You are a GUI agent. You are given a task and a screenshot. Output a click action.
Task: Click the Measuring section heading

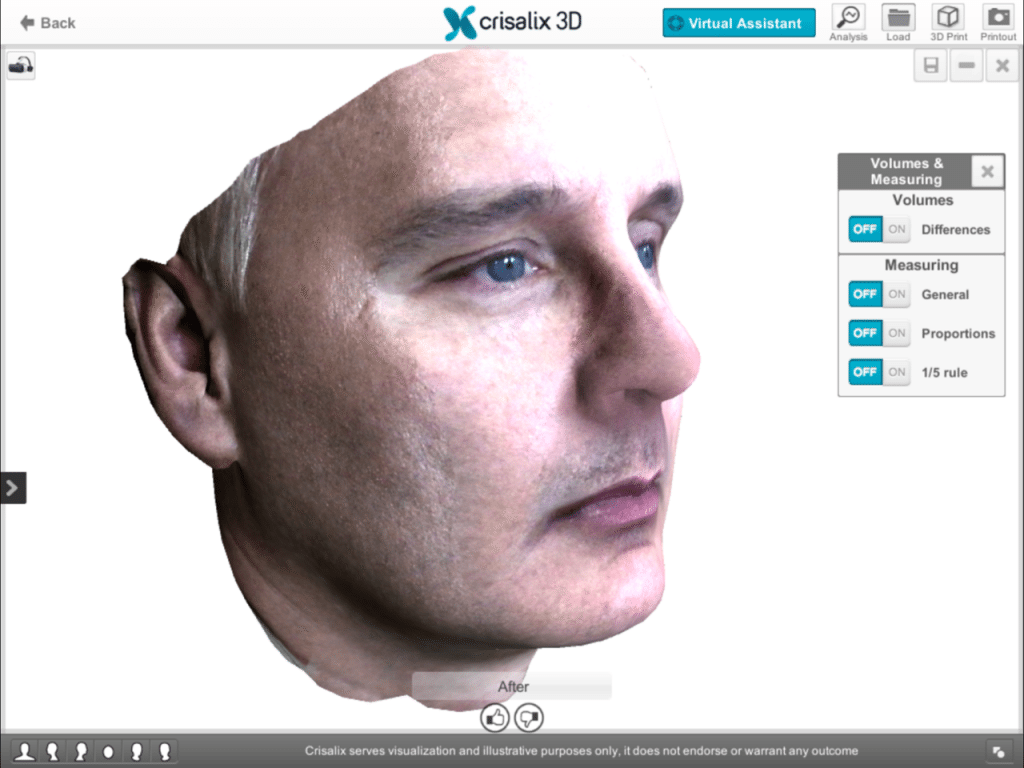click(x=921, y=264)
